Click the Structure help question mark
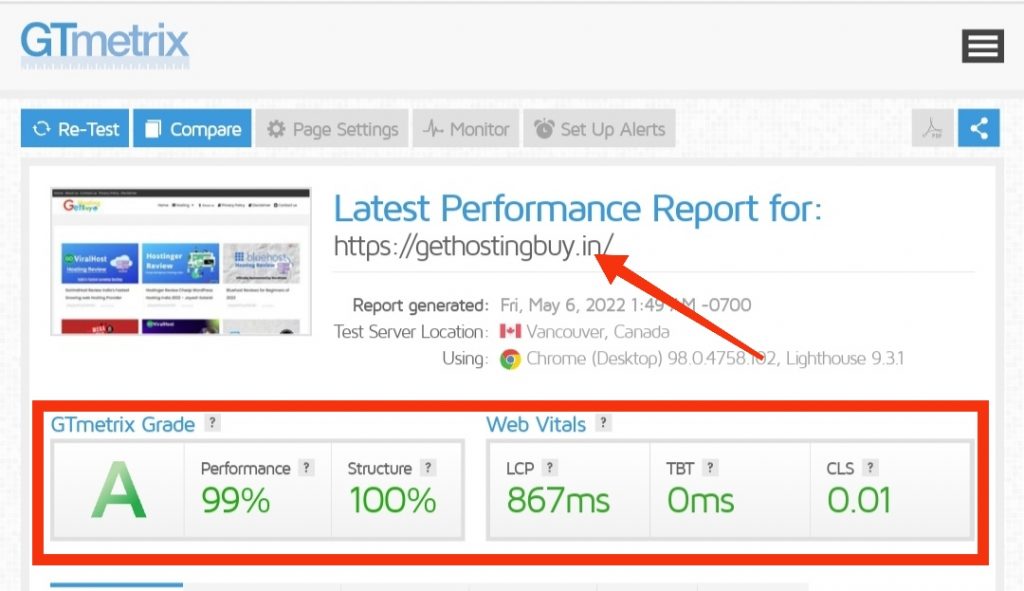 [x=428, y=468]
